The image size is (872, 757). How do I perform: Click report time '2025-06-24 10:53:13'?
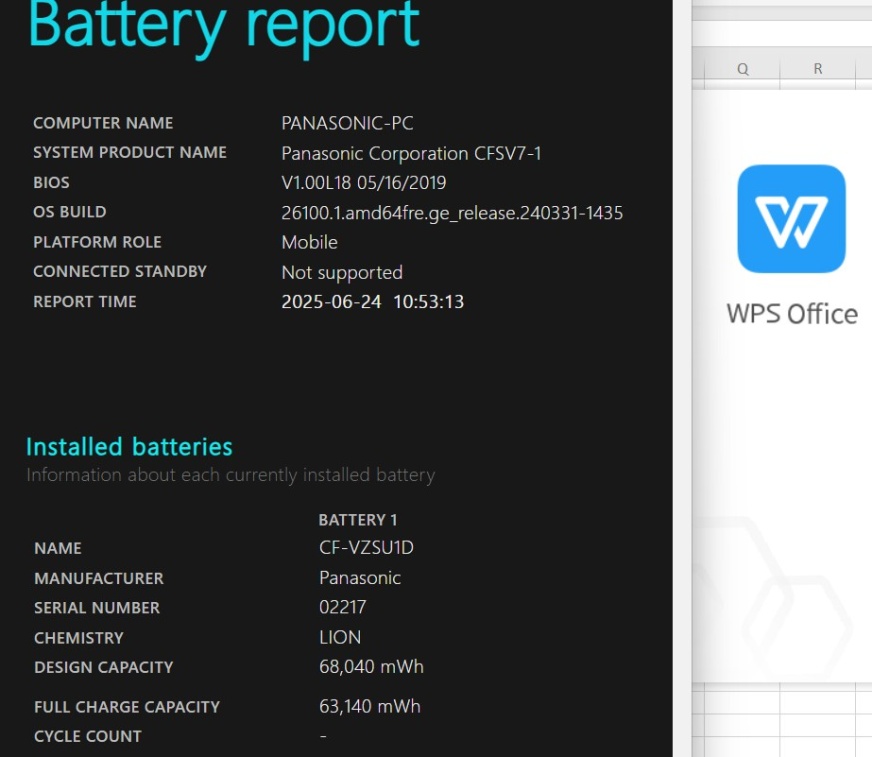(x=373, y=301)
